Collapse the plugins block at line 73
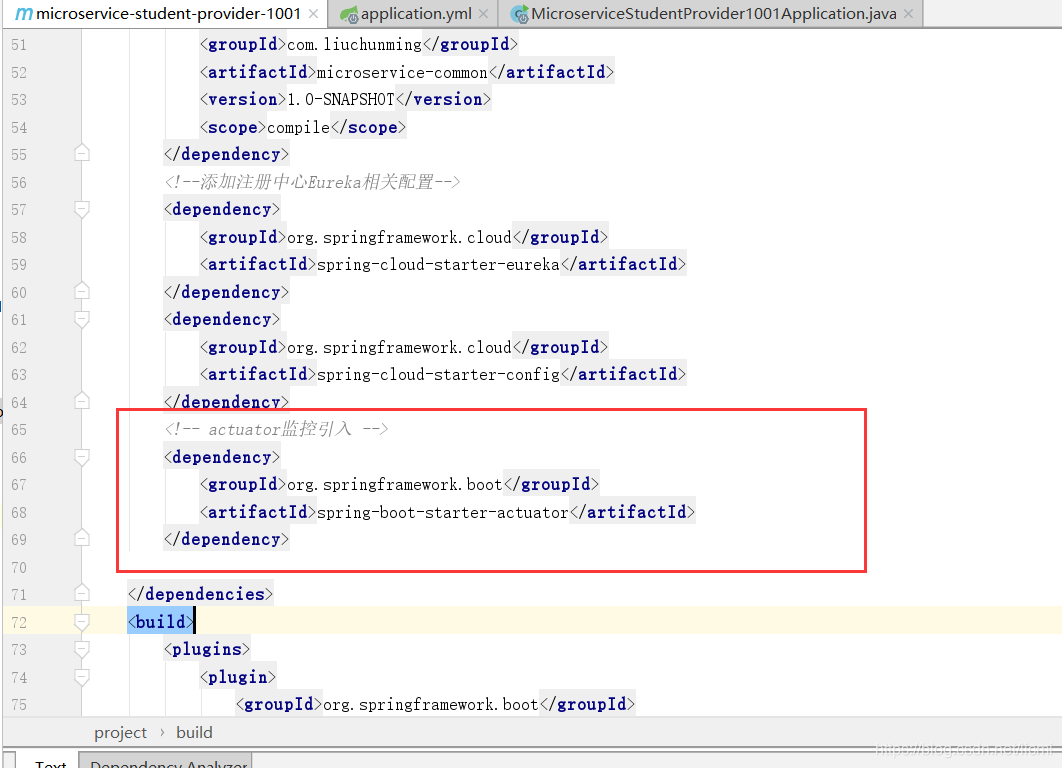This screenshot has height=768, width=1062. pos(81,649)
